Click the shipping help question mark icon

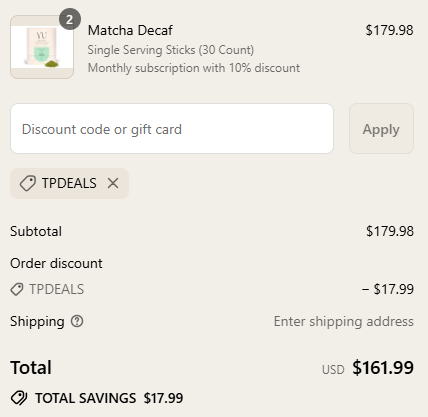point(77,321)
